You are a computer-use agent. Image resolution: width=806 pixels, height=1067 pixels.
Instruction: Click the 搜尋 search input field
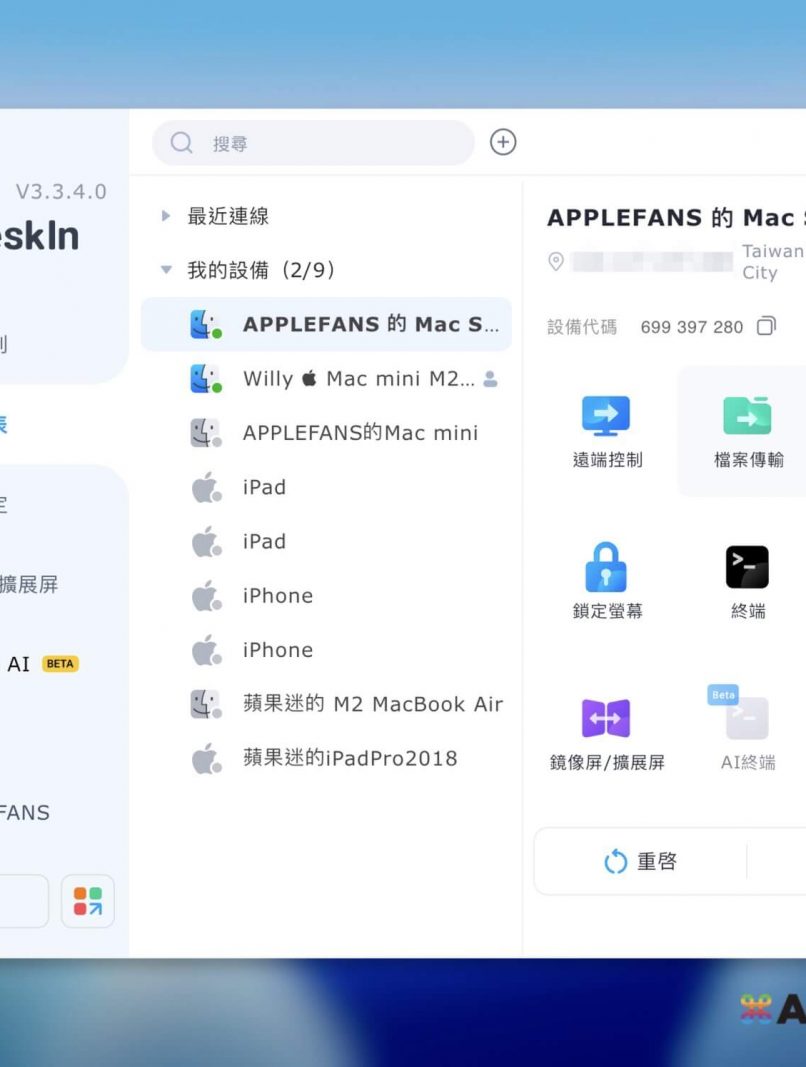[330, 143]
